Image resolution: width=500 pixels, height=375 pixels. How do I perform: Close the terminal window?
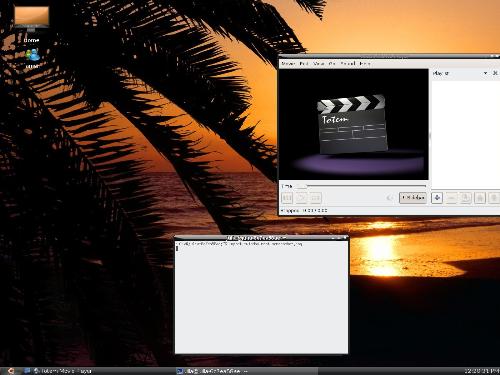pyautogui.click(x=345, y=238)
